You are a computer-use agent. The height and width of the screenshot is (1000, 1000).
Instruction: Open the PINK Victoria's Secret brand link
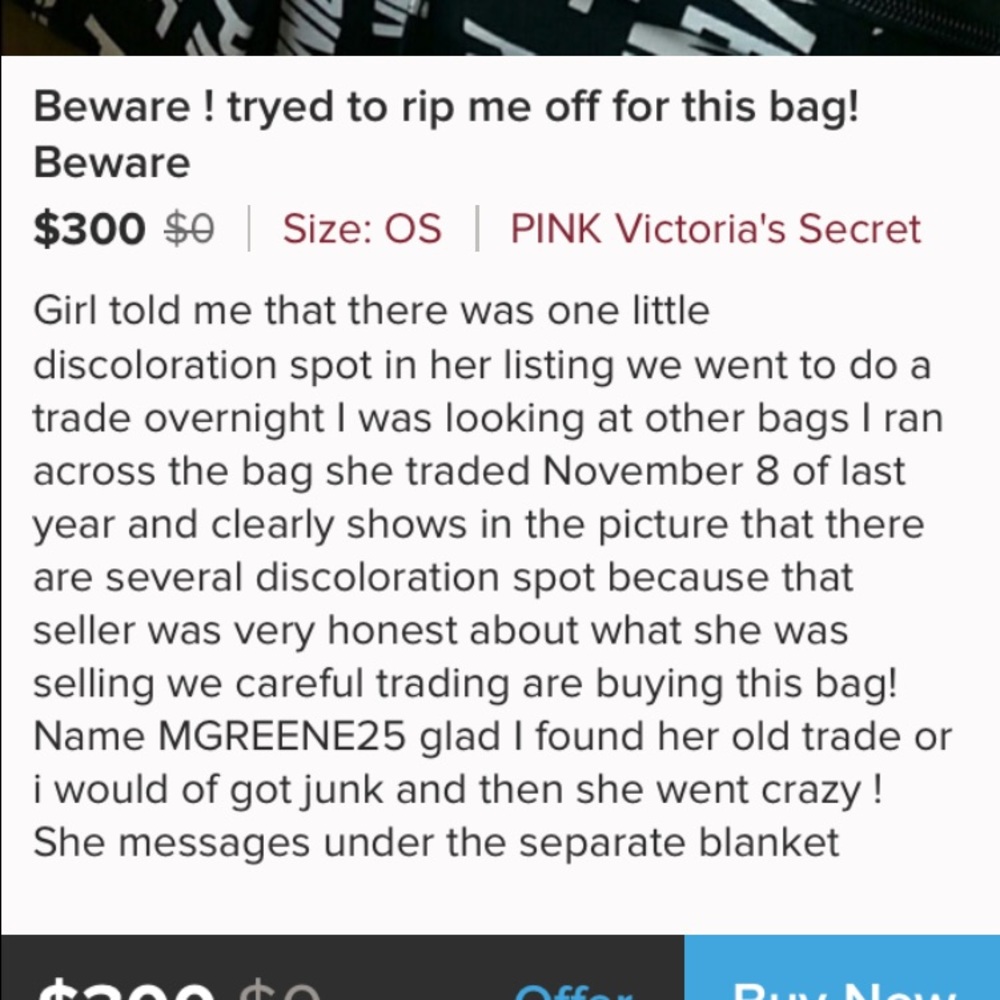(715, 229)
